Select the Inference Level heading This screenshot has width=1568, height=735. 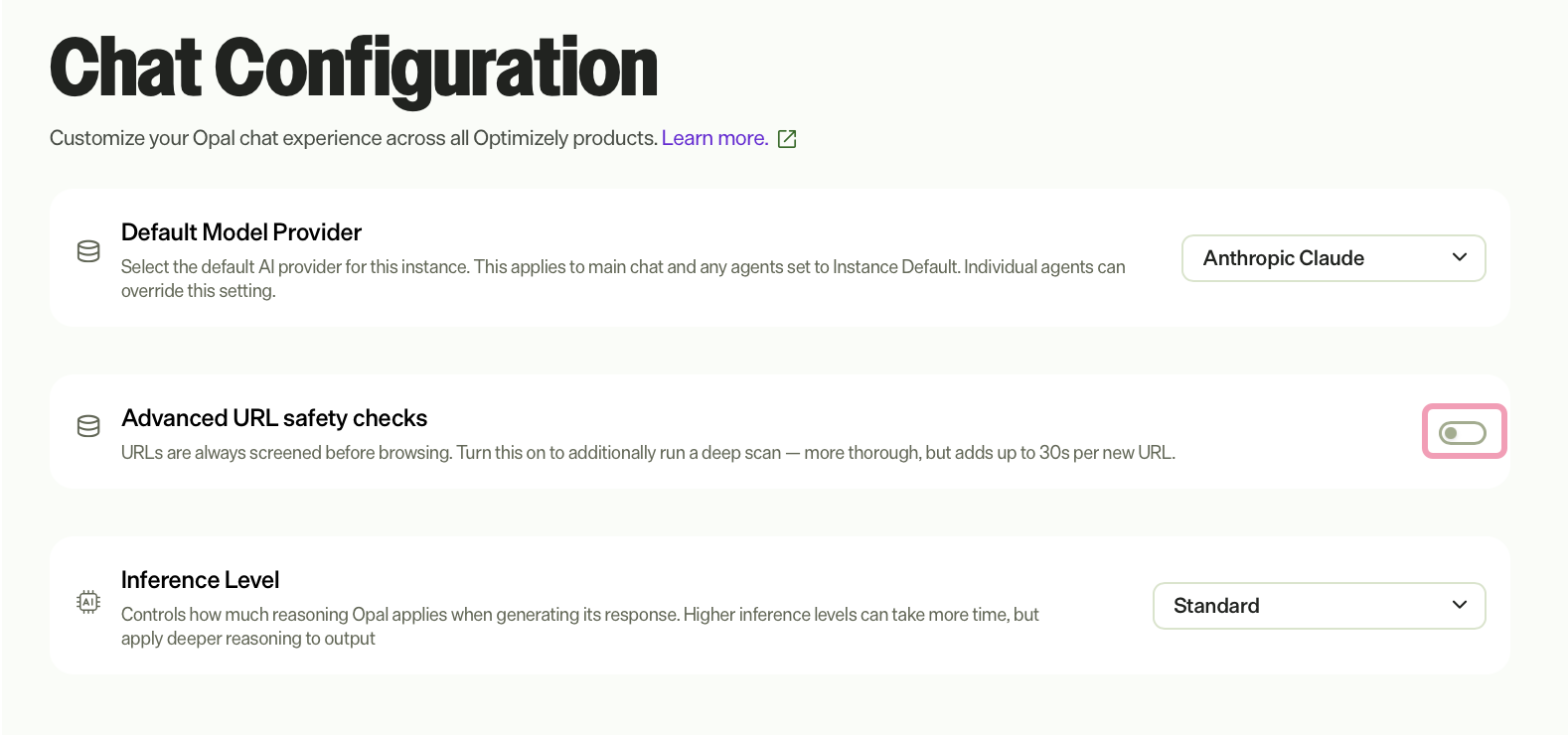point(200,580)
